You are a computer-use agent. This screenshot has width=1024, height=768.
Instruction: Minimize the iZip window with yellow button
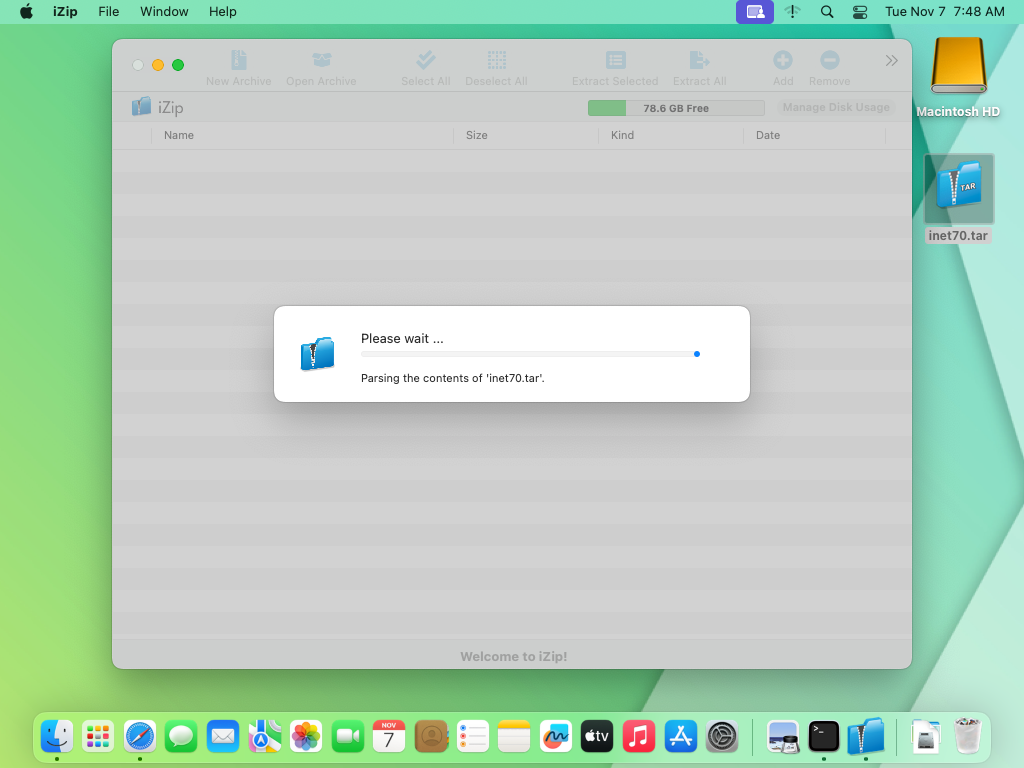[x=158, y=65]
